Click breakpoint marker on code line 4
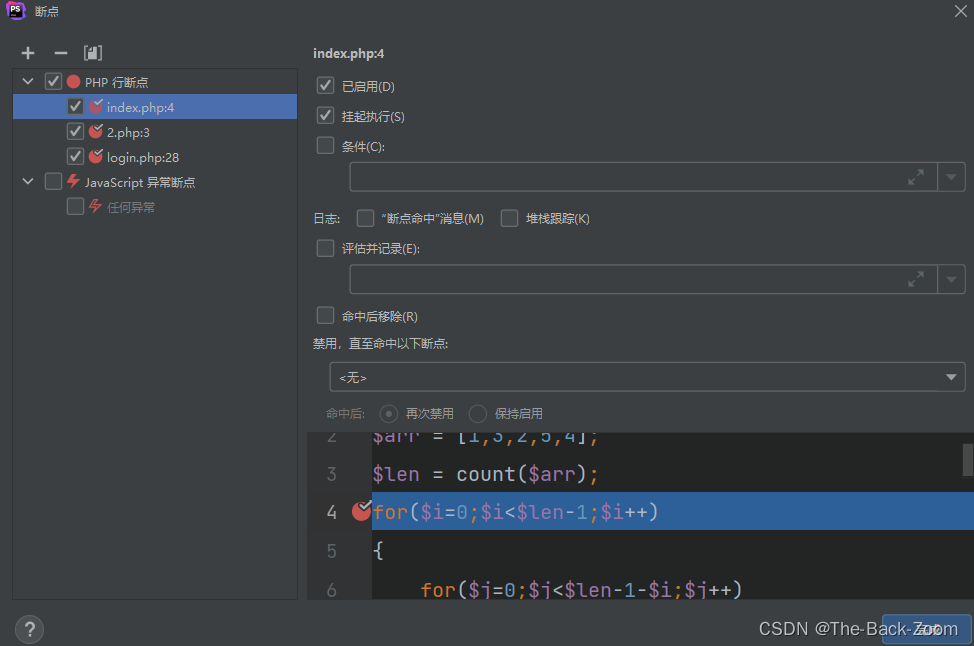 point(361,511)
